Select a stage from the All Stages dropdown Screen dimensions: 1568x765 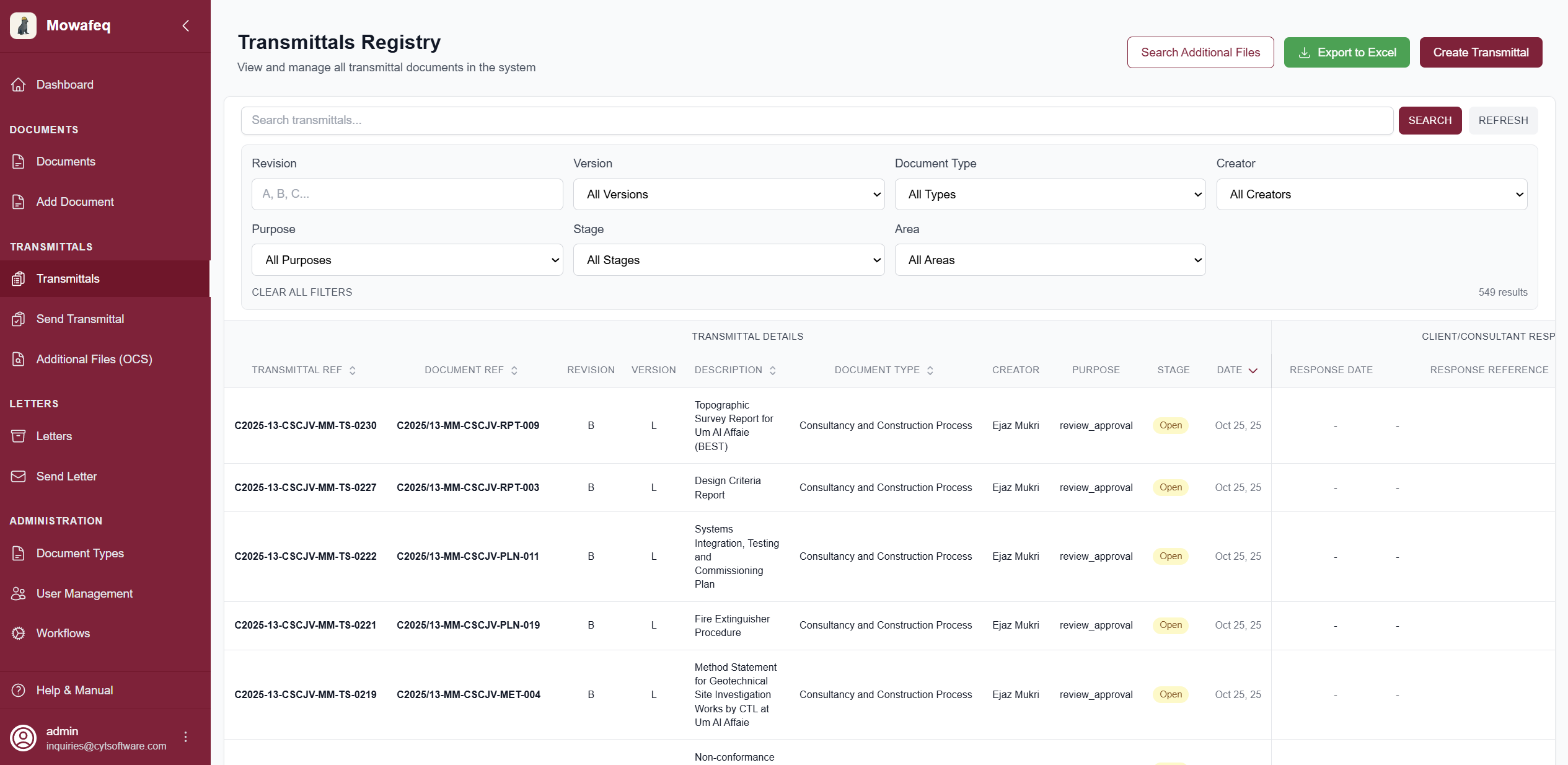coord(729,260)
